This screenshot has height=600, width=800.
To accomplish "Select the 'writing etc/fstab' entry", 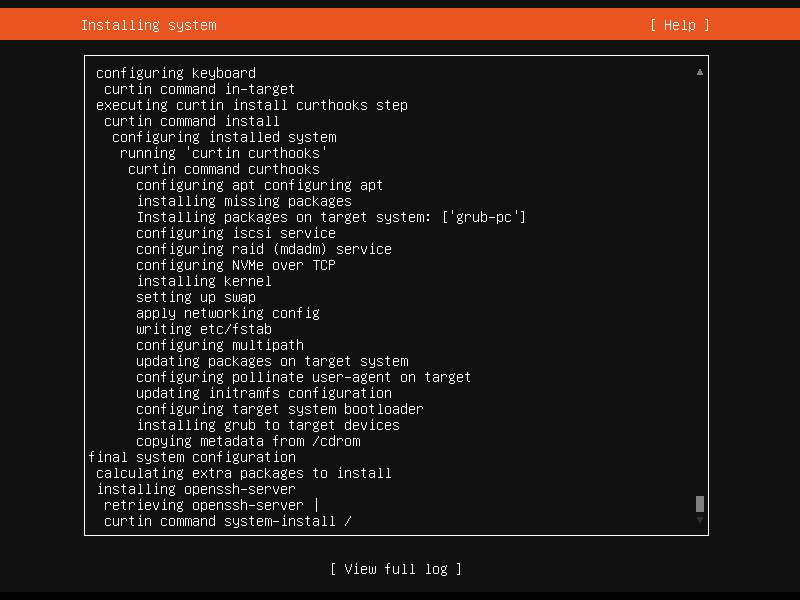I will click(206, 328).
